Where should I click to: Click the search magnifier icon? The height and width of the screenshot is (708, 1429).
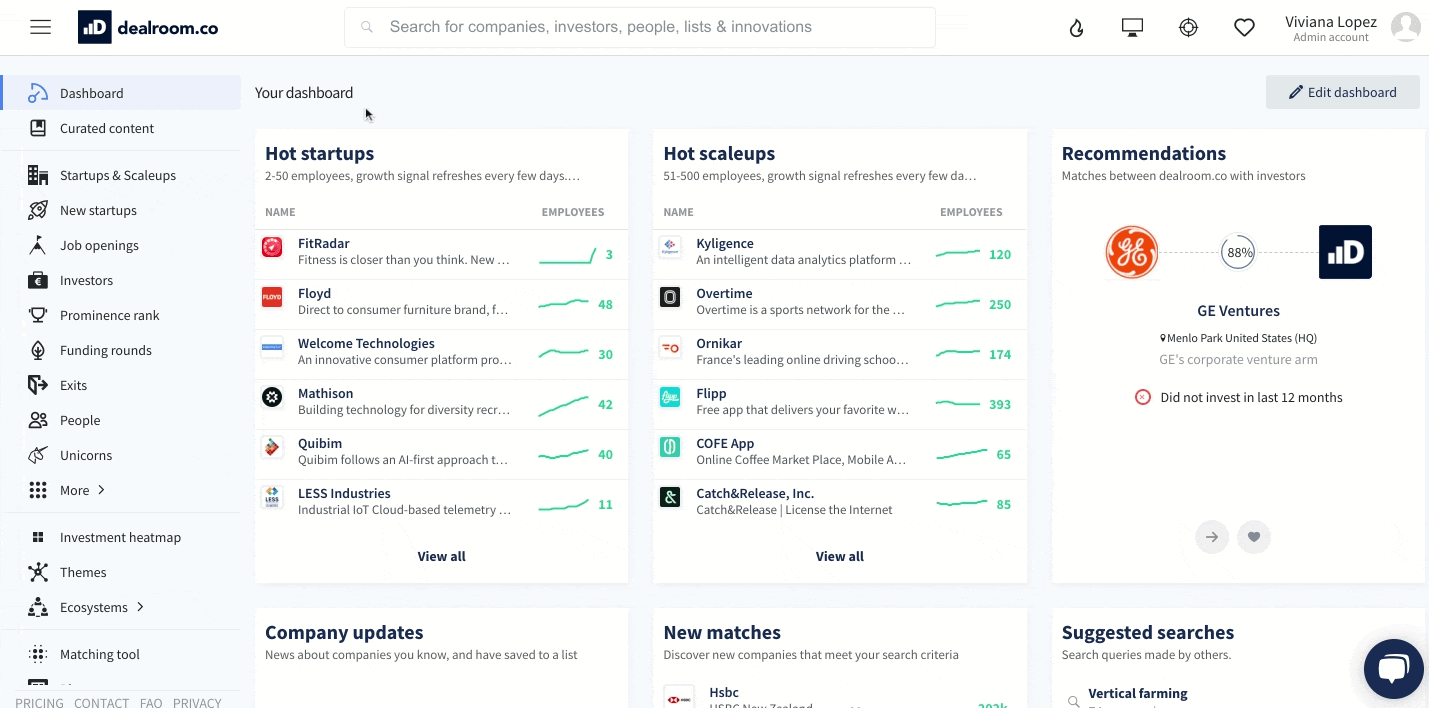pos(367,28)
